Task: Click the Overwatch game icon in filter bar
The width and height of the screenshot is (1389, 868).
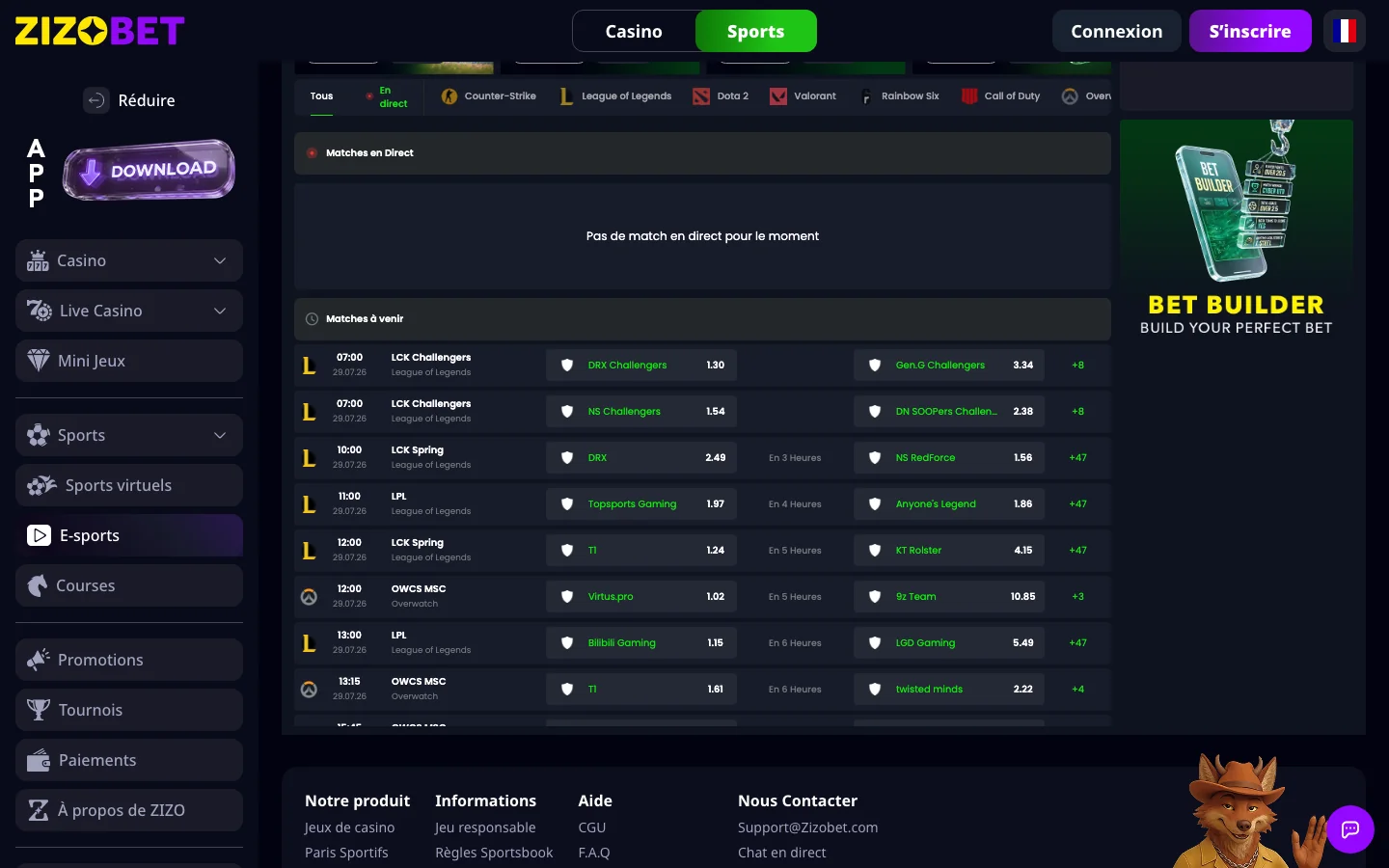Action: click(x=1070, y=96)
